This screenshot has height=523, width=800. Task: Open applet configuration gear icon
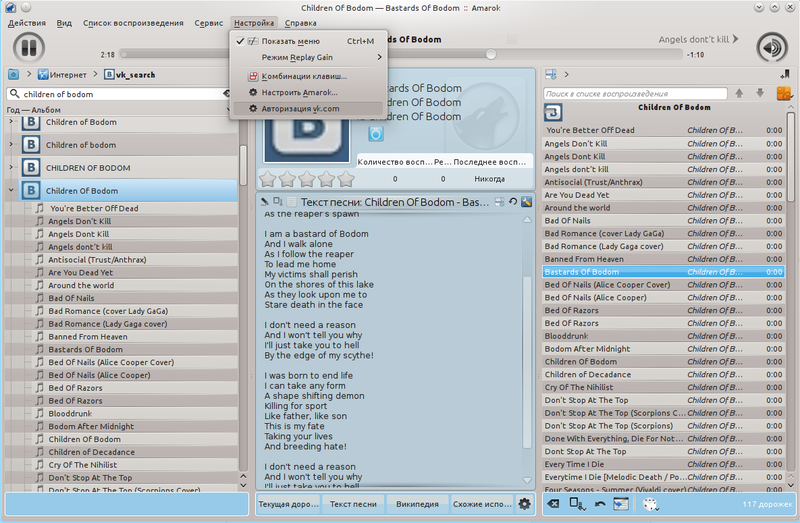[524, 504]
